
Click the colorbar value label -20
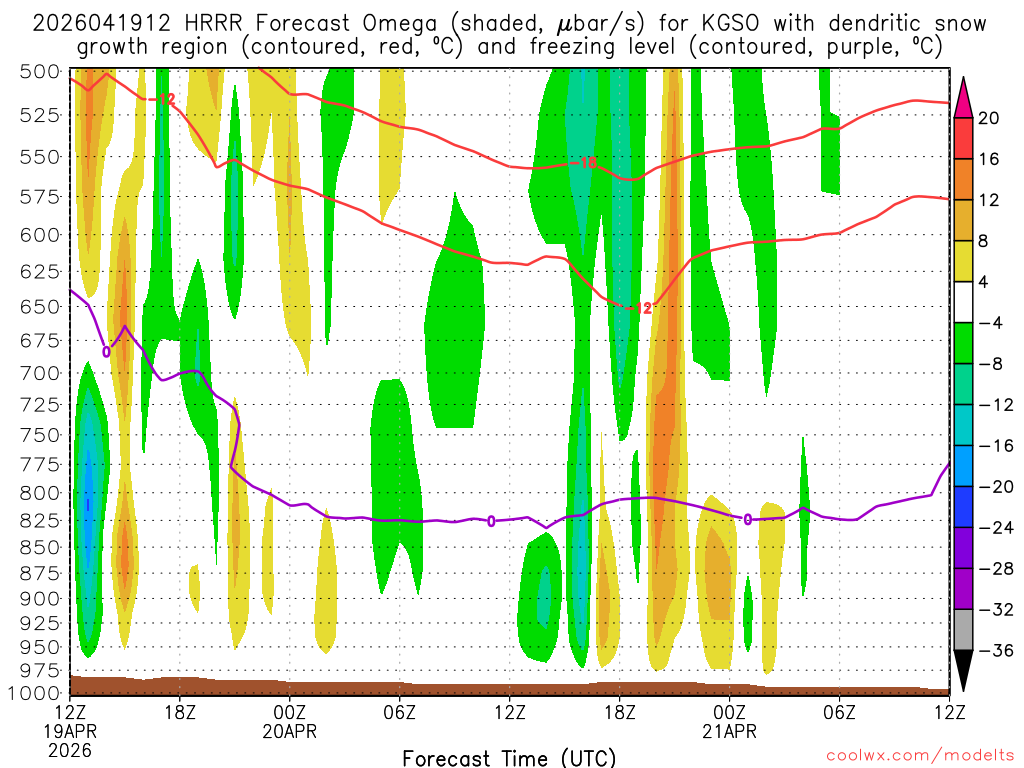point(996,487)
